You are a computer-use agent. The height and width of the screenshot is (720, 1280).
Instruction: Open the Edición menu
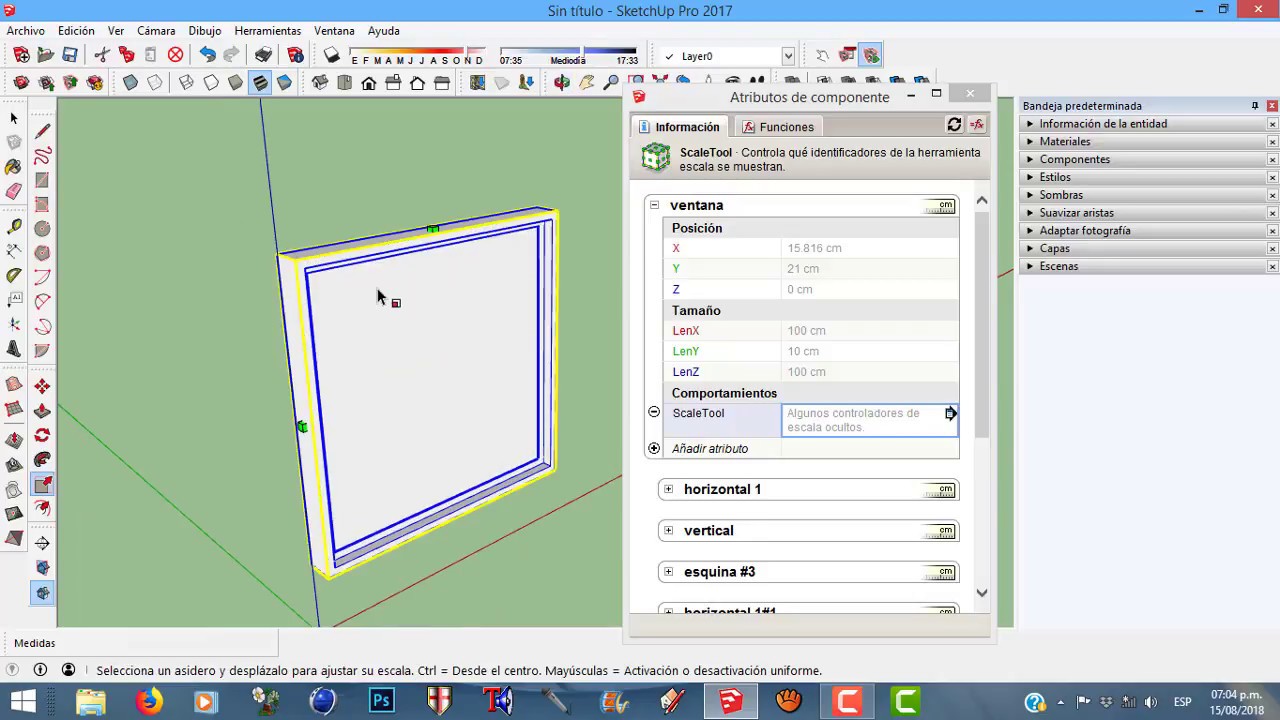pos(76,31)
